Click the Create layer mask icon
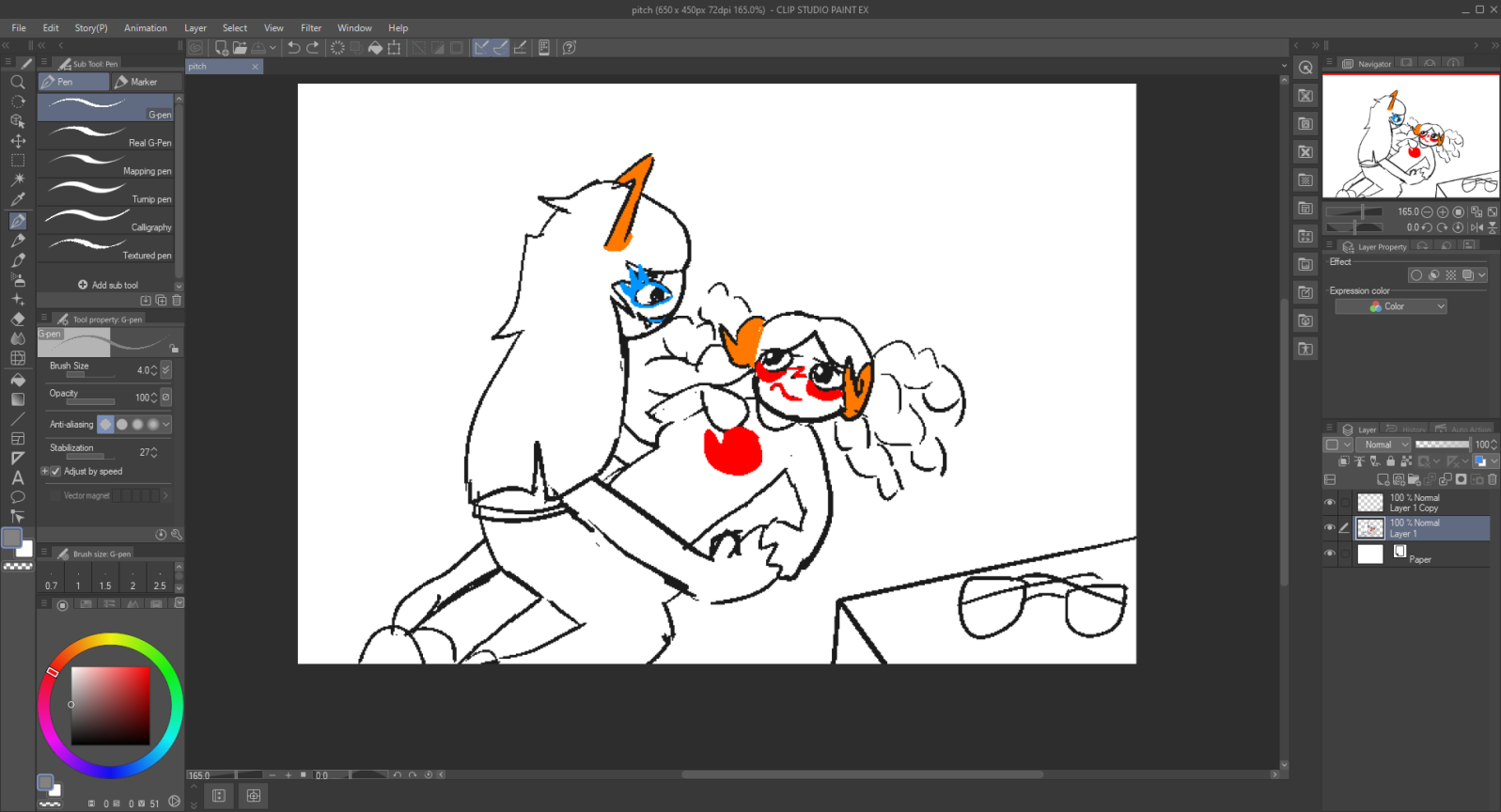This screenshot has width=1501, height=812. 1461,479
